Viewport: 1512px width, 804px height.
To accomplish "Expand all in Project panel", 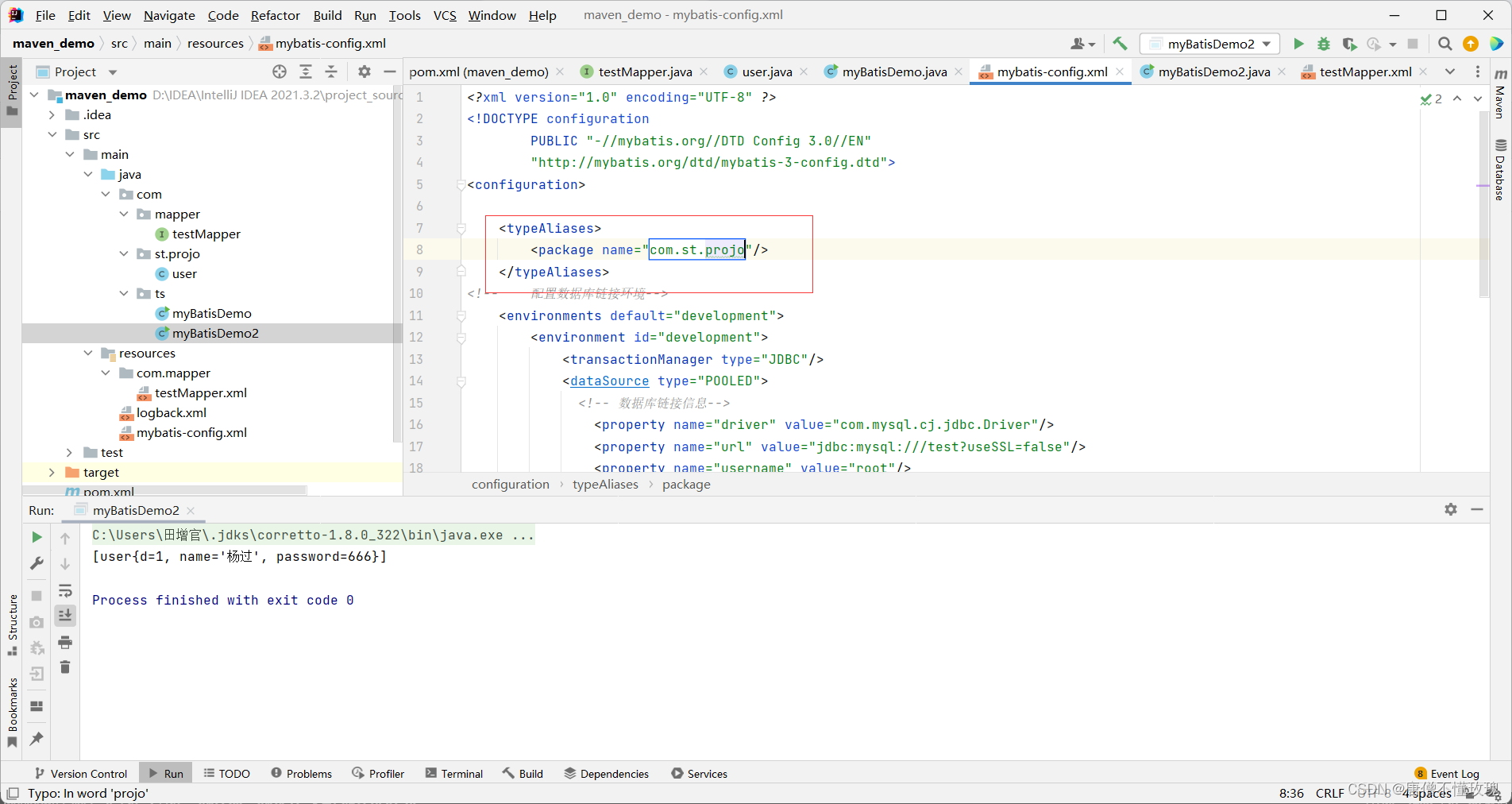I will (306, 72).
